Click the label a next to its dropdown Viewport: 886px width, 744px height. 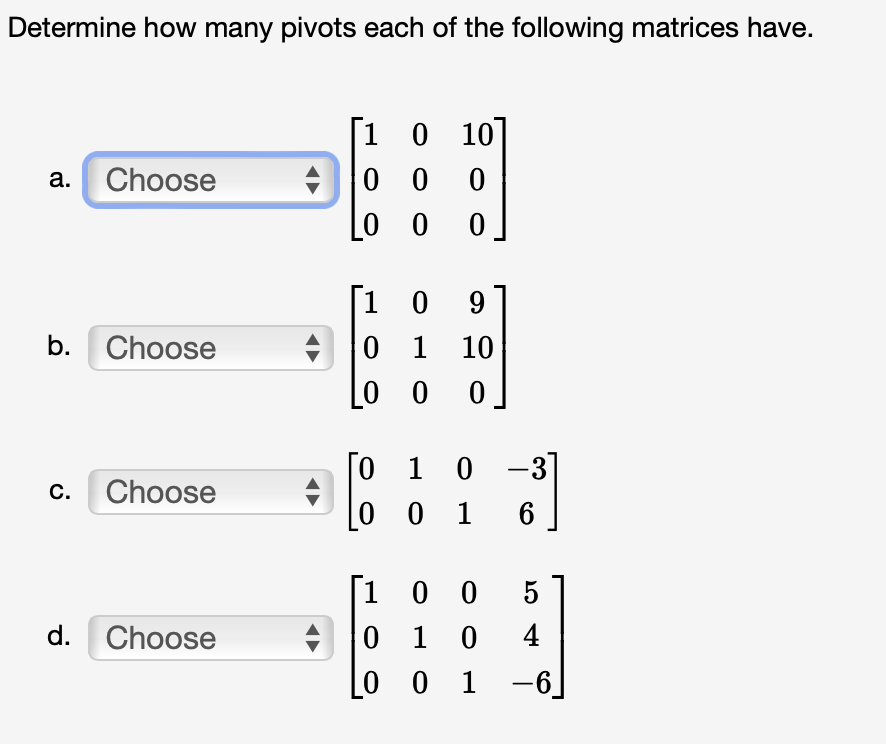(59, 180)
